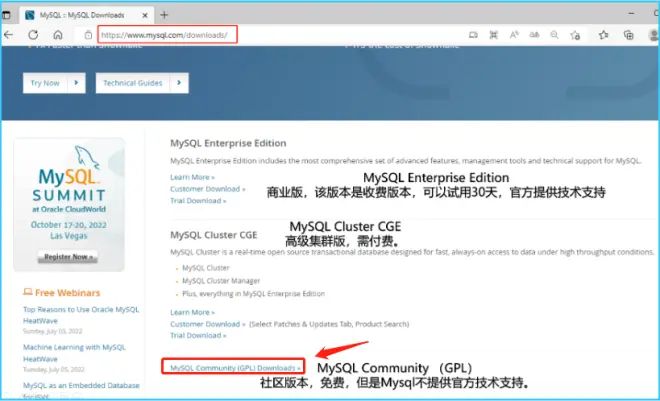
Task: Open MySQL Community (GPL) Downloads link
Action: pos(235,368)
